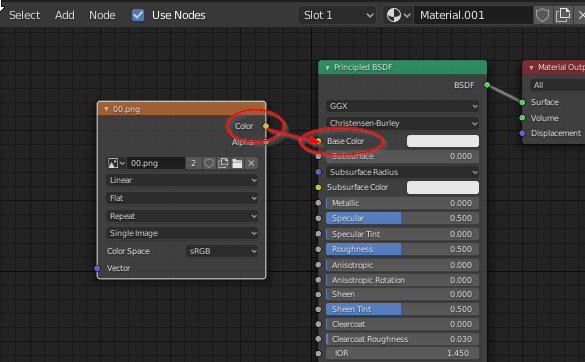Adjust the Roughness slider
585x362 pixels.
(402, 249)
